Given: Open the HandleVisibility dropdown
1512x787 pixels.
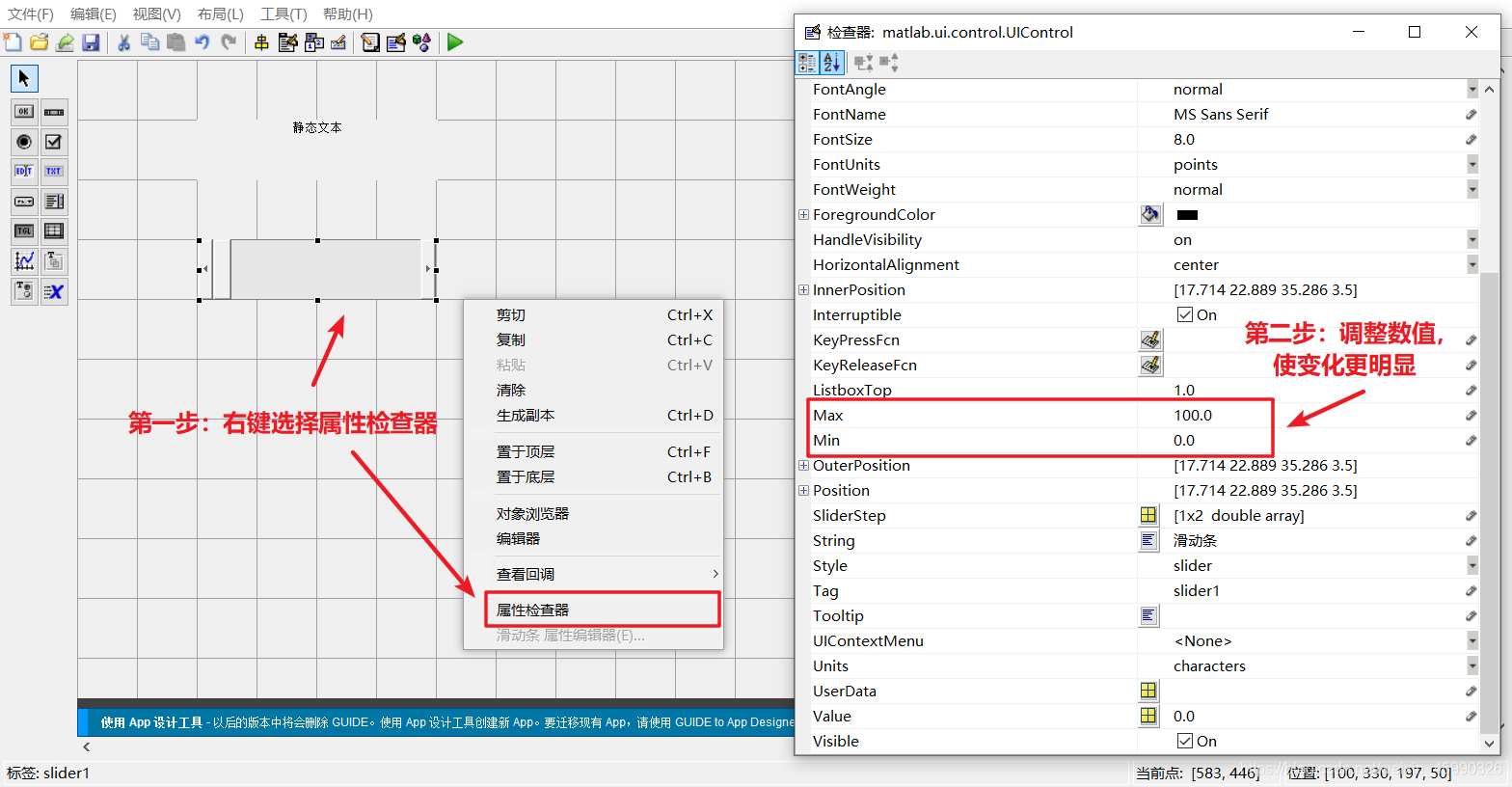Looking at the screenshot, I should pyautogui.click(x=1471, y=239).
